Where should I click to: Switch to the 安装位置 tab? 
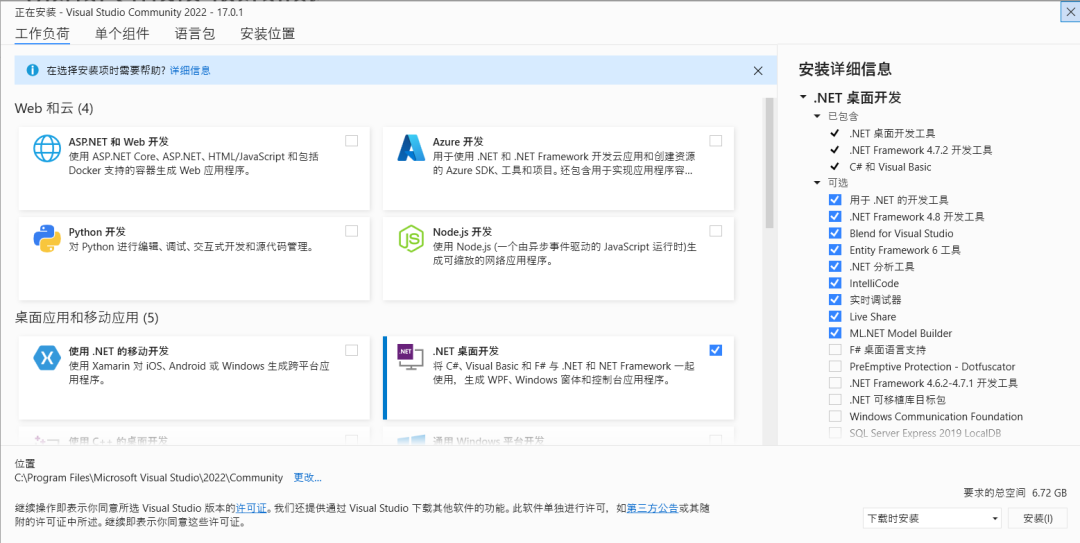(268, 33)
